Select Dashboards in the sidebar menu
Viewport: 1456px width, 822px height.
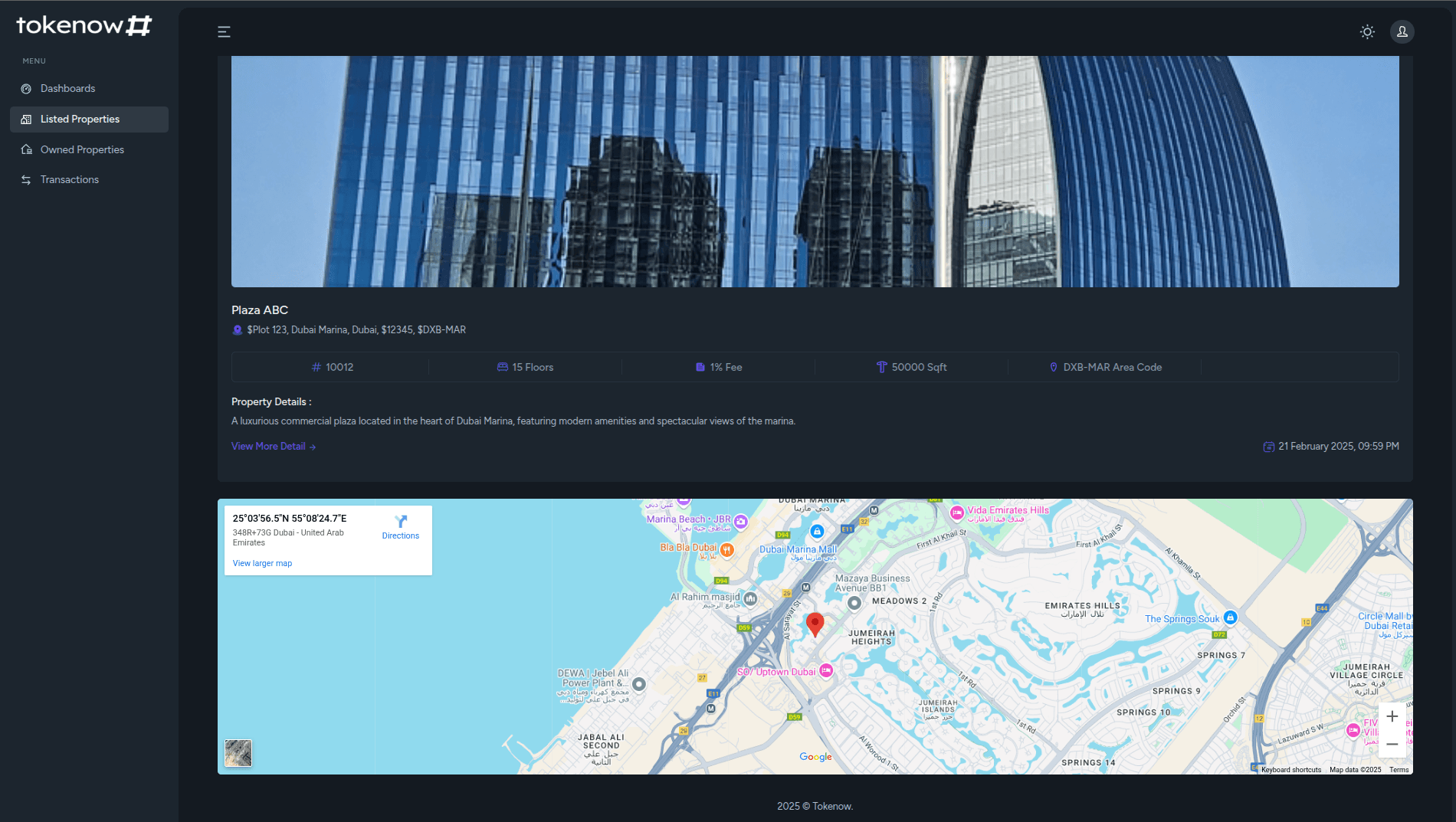pyautogui.click(x=67, y=88)
